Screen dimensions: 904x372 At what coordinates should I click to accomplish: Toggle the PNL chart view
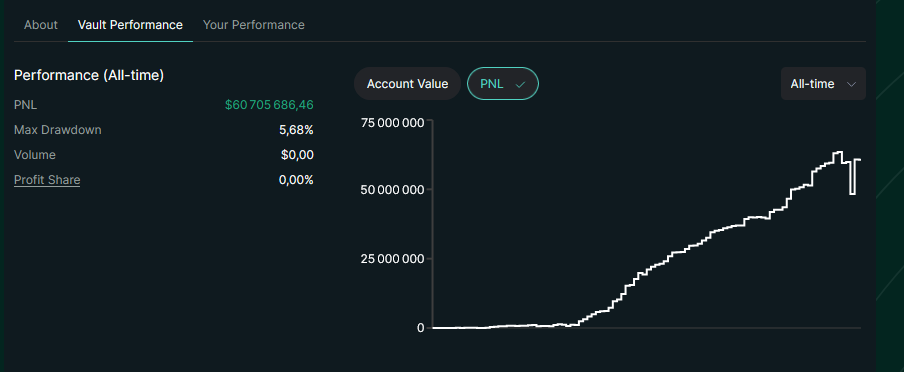503,84
